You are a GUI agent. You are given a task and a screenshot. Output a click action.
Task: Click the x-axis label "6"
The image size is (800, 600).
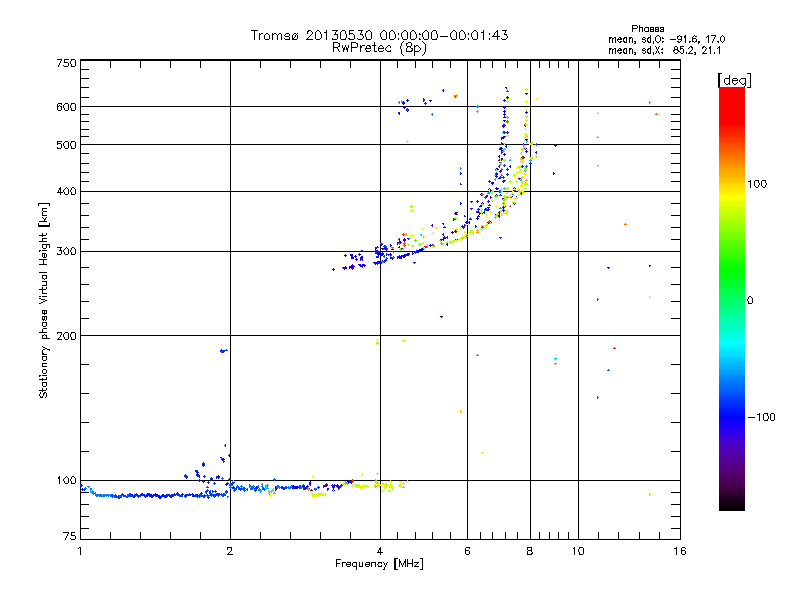click(467, 551)
